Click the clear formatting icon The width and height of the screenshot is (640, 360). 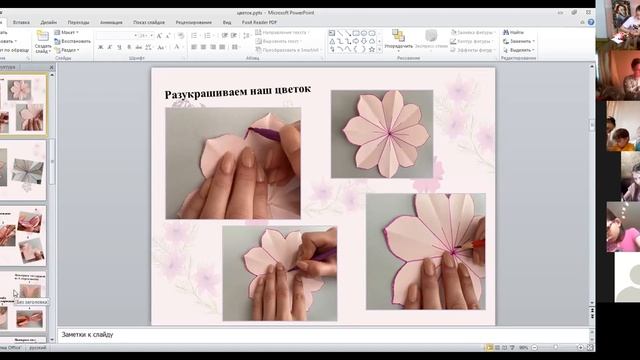click(181, 36)
